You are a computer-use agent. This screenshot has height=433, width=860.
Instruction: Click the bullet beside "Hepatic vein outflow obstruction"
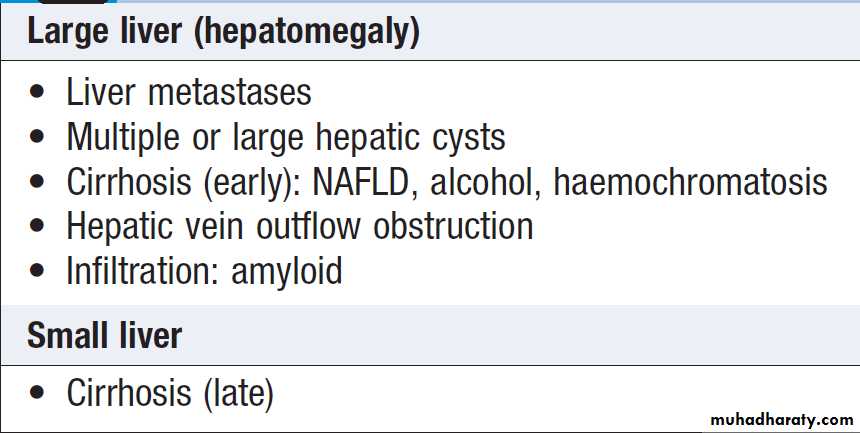38,227
